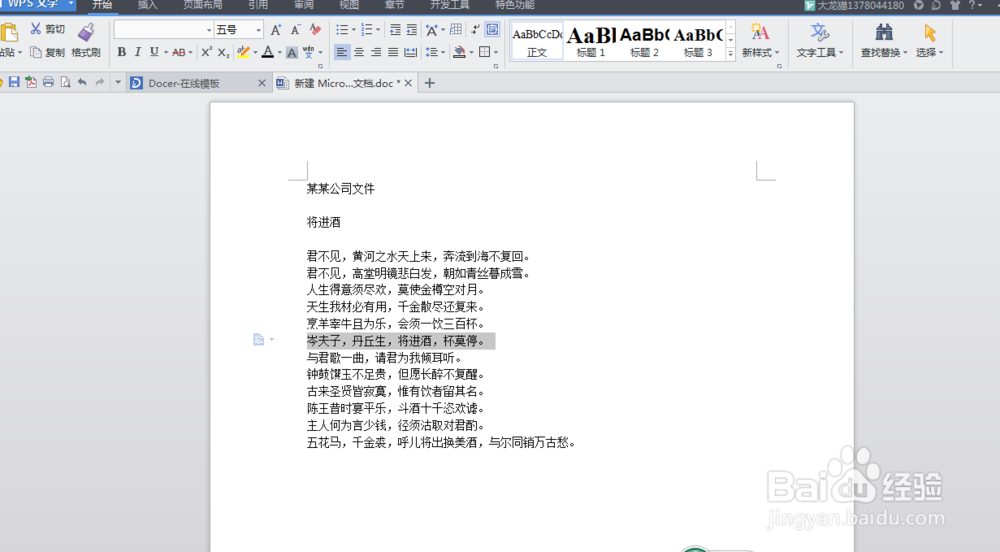Toggle strikethrough AB formatting

pos(179,52)
